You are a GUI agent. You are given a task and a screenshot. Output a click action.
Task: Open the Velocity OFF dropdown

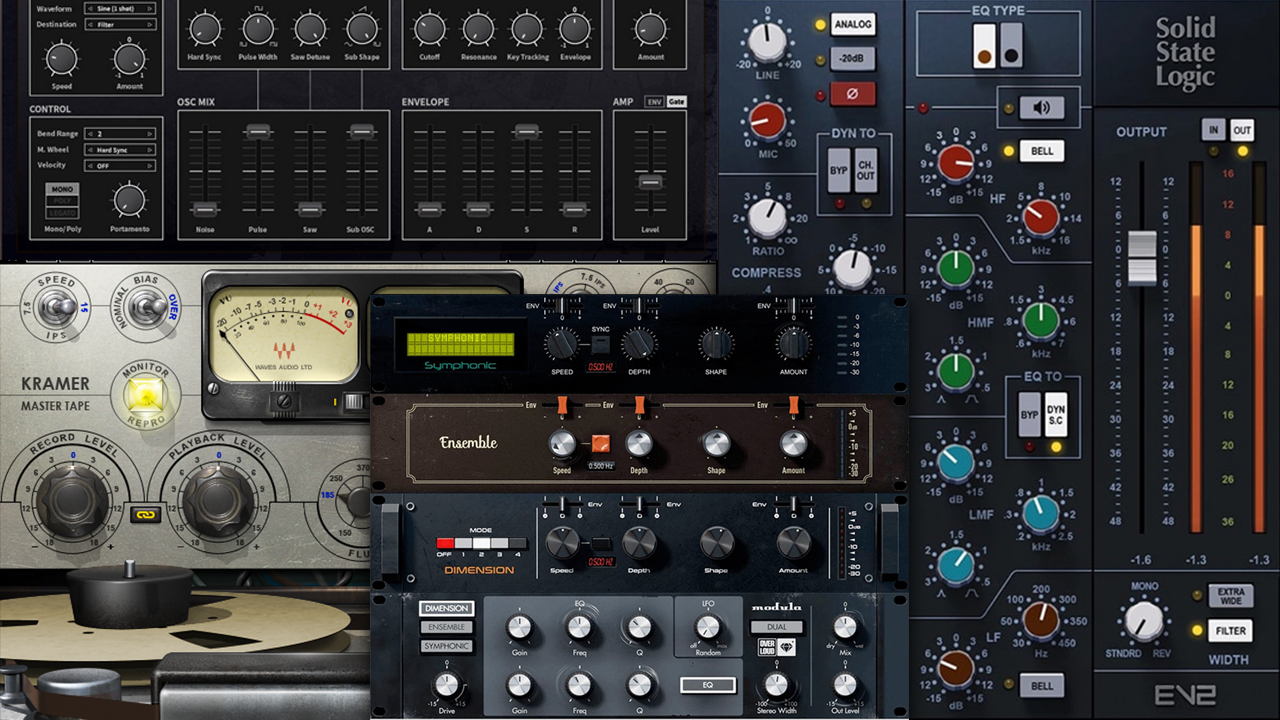point(120,165)
